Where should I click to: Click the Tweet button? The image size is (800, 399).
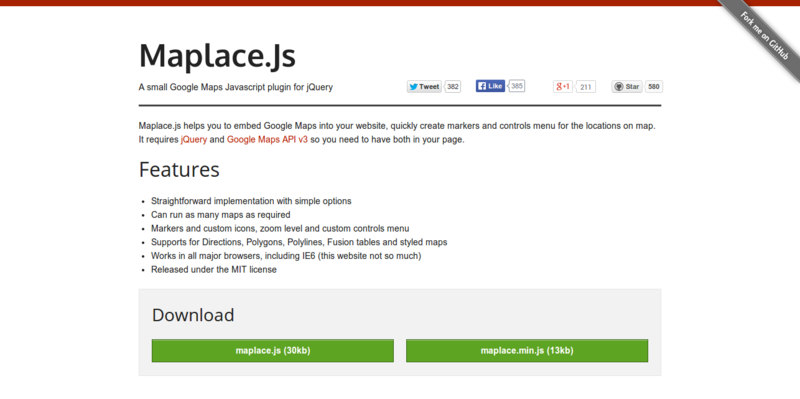(424, 87)
